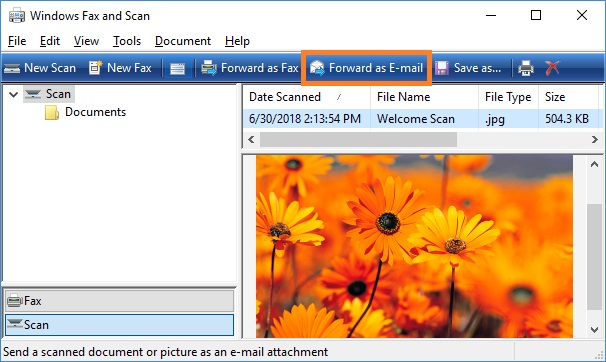The width and height of the screenshot is (606, 362).
Task: Open the Document menu
Action: [x=183, y=41]
